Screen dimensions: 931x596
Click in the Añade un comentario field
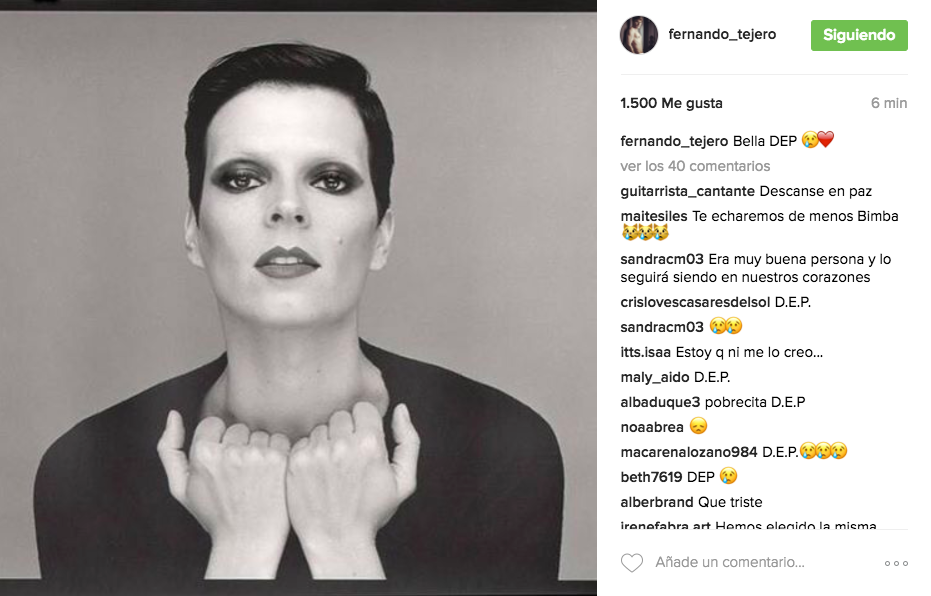click(730, 562)
